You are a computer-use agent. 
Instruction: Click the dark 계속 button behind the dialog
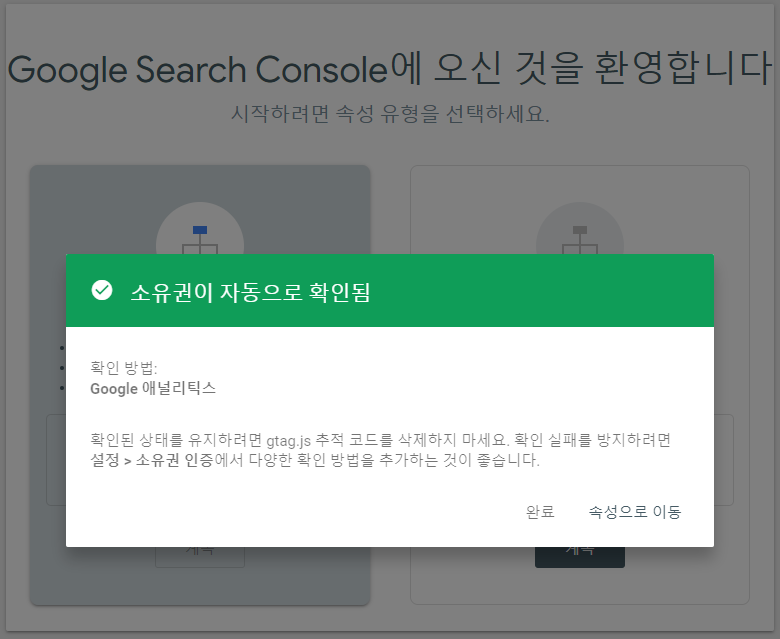point(580,557)
